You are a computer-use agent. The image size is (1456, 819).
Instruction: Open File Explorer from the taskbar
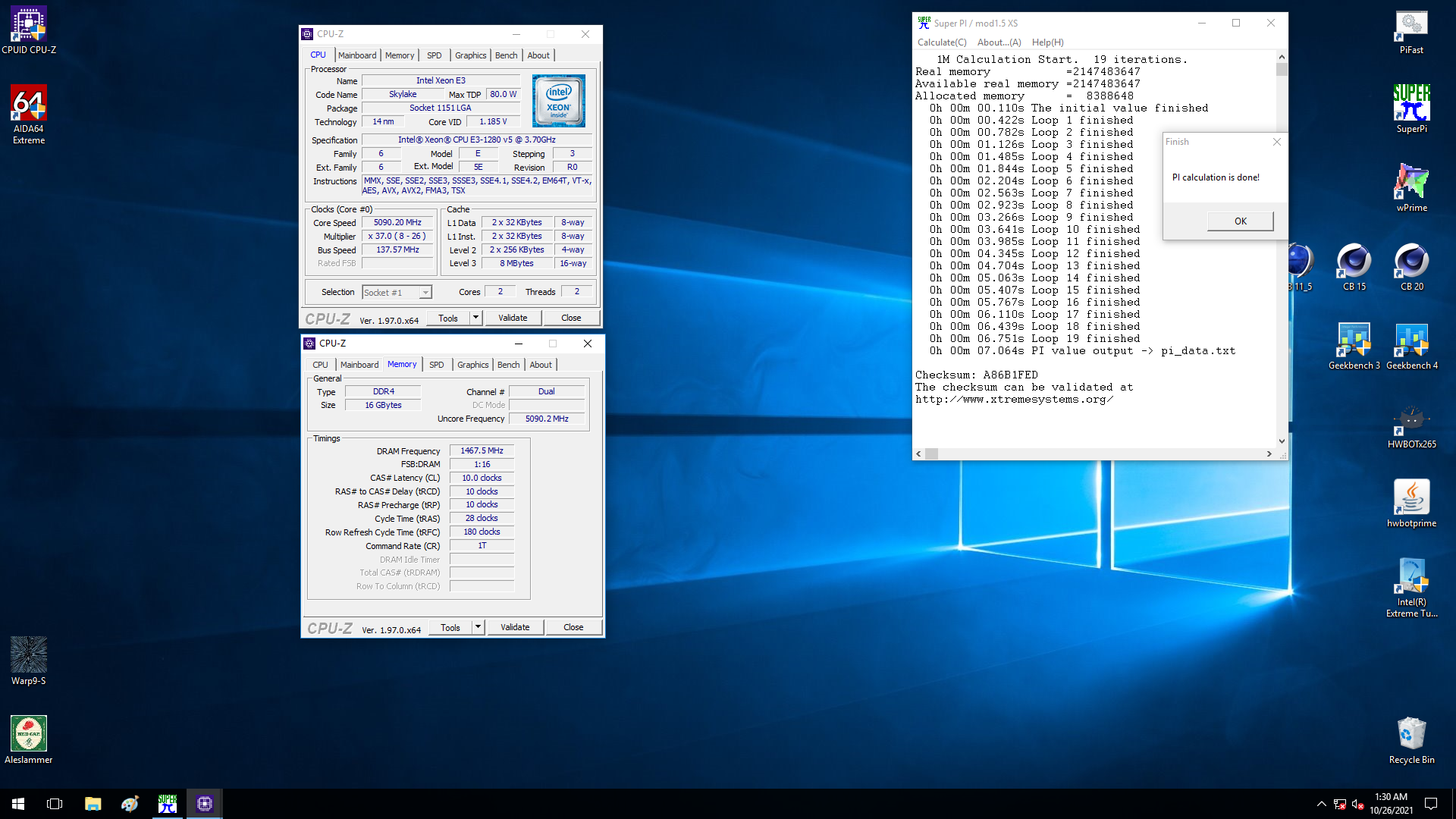[x=93, y=804]
